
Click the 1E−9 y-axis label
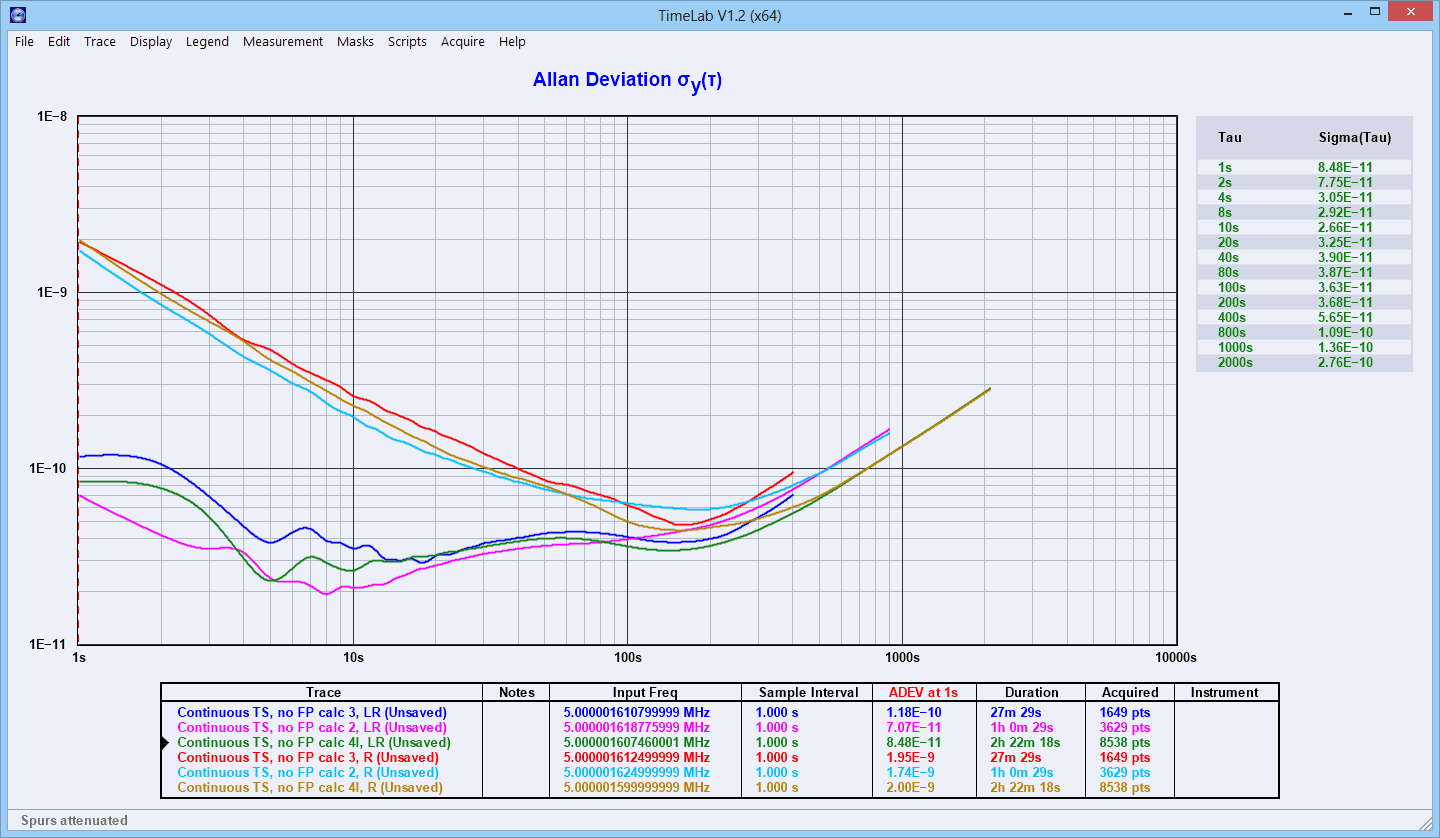click(51, 292)
